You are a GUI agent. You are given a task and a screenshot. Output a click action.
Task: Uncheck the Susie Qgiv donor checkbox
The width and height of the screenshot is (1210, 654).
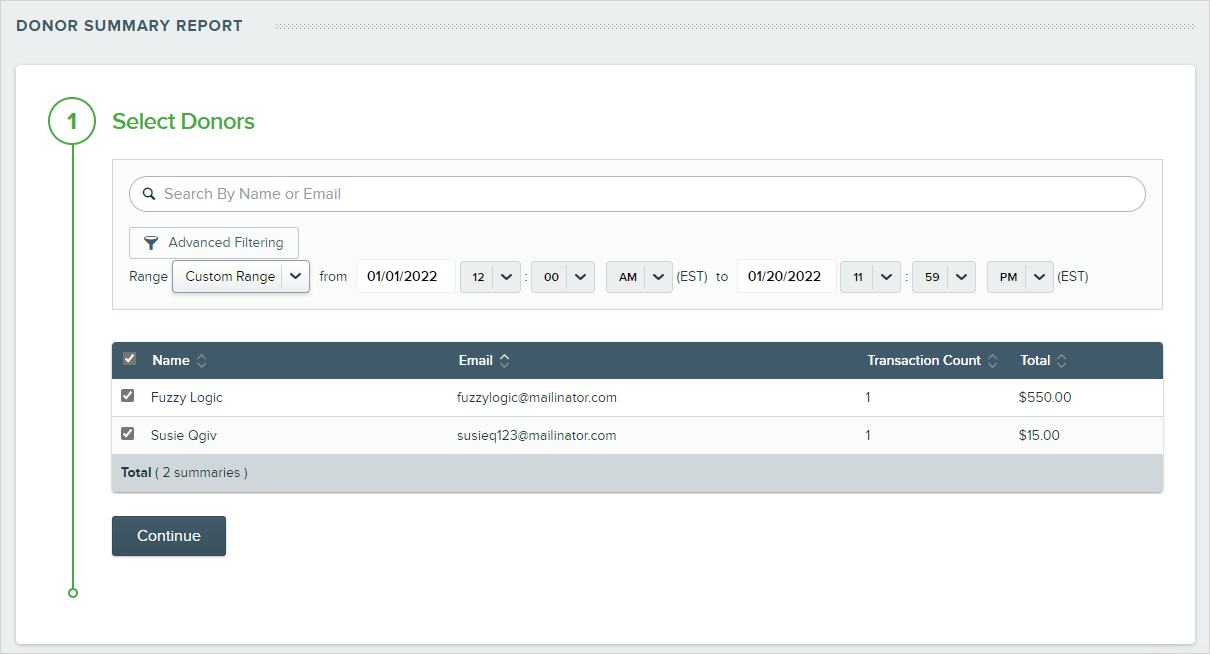click(x=128, y=434)
